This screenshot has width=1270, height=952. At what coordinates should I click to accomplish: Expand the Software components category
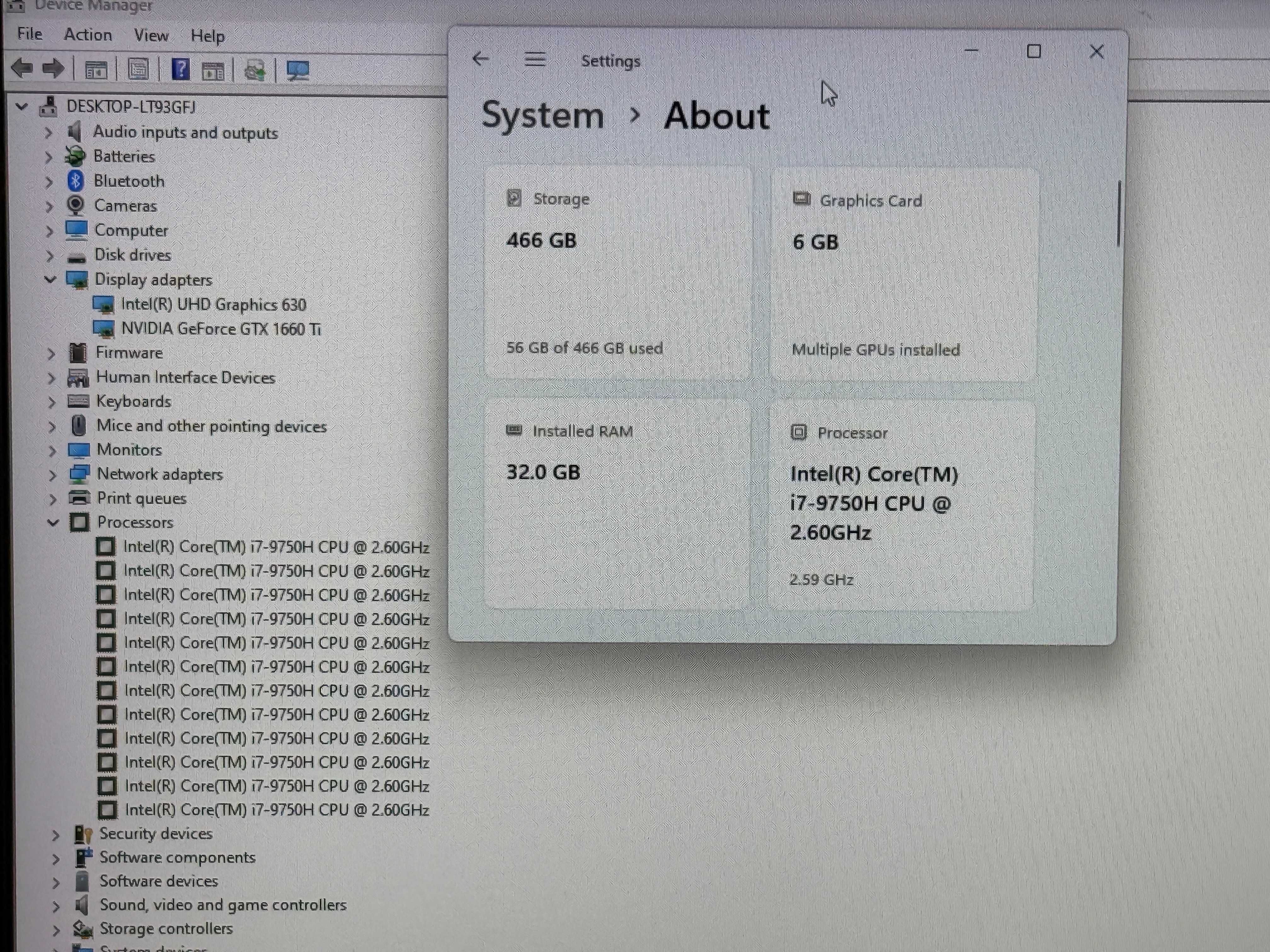pos(56,858)
